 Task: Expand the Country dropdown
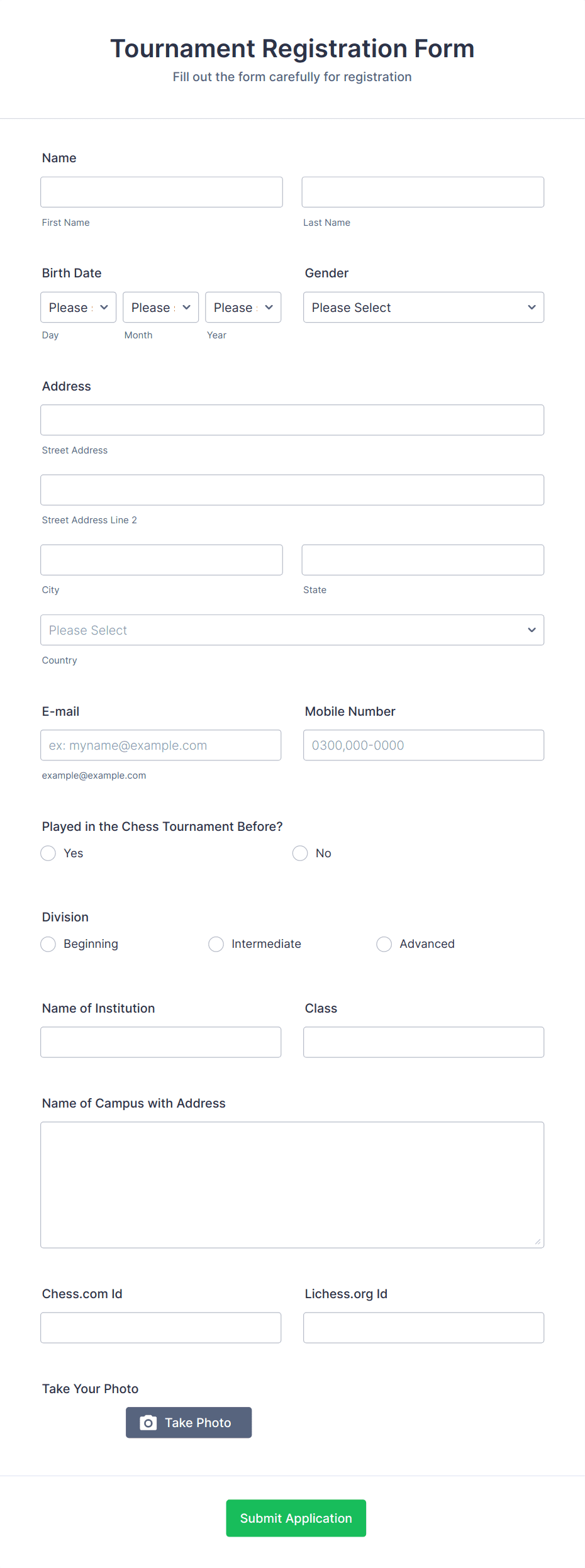(x=292, y=630)
